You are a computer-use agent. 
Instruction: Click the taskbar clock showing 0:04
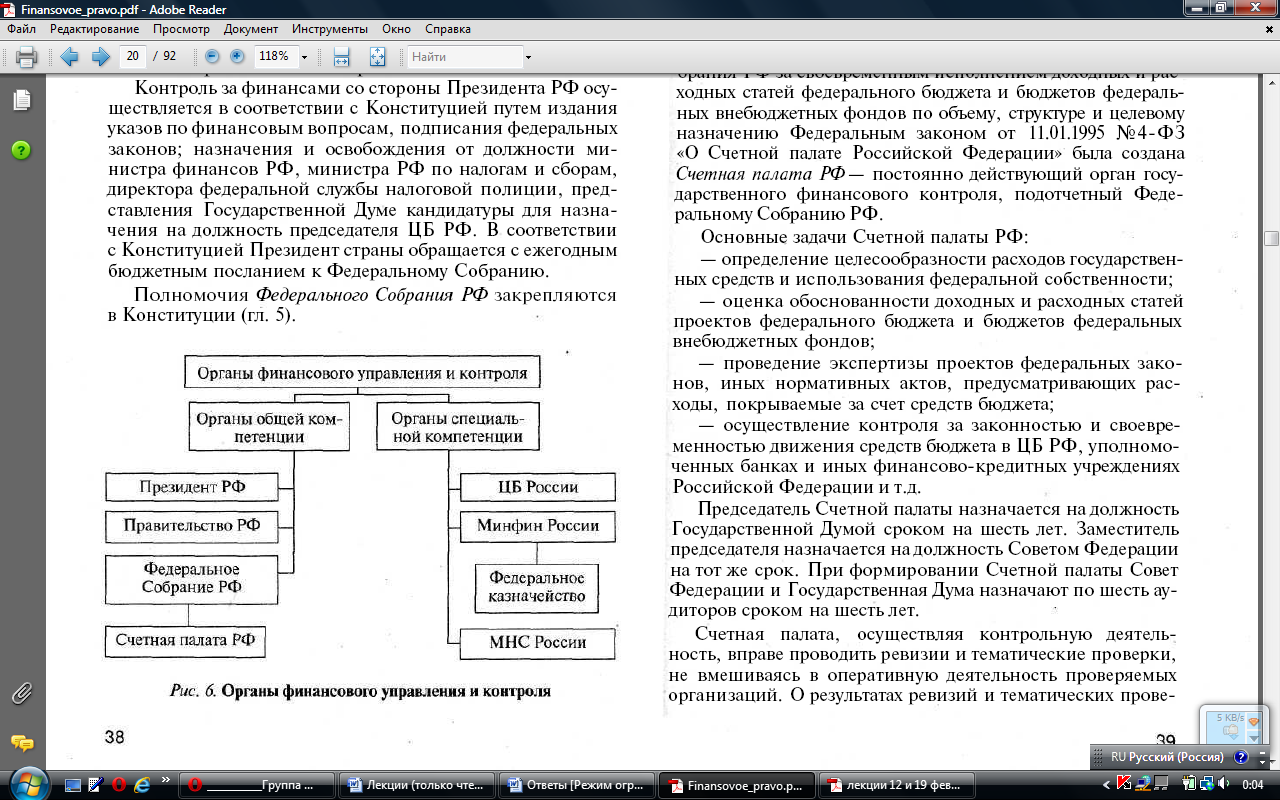point(1252,785)
